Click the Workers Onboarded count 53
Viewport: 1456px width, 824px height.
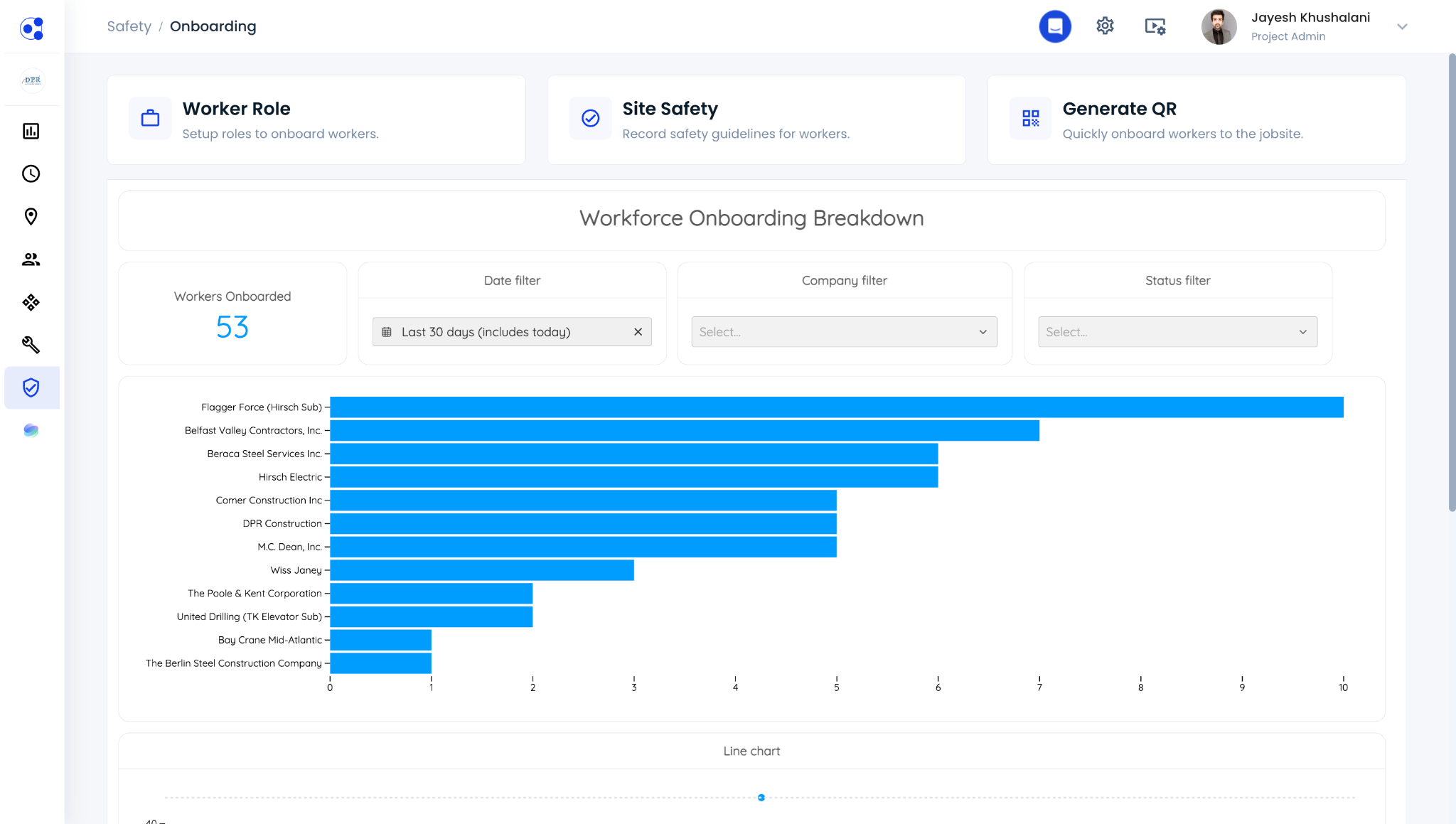click(232, 327)
